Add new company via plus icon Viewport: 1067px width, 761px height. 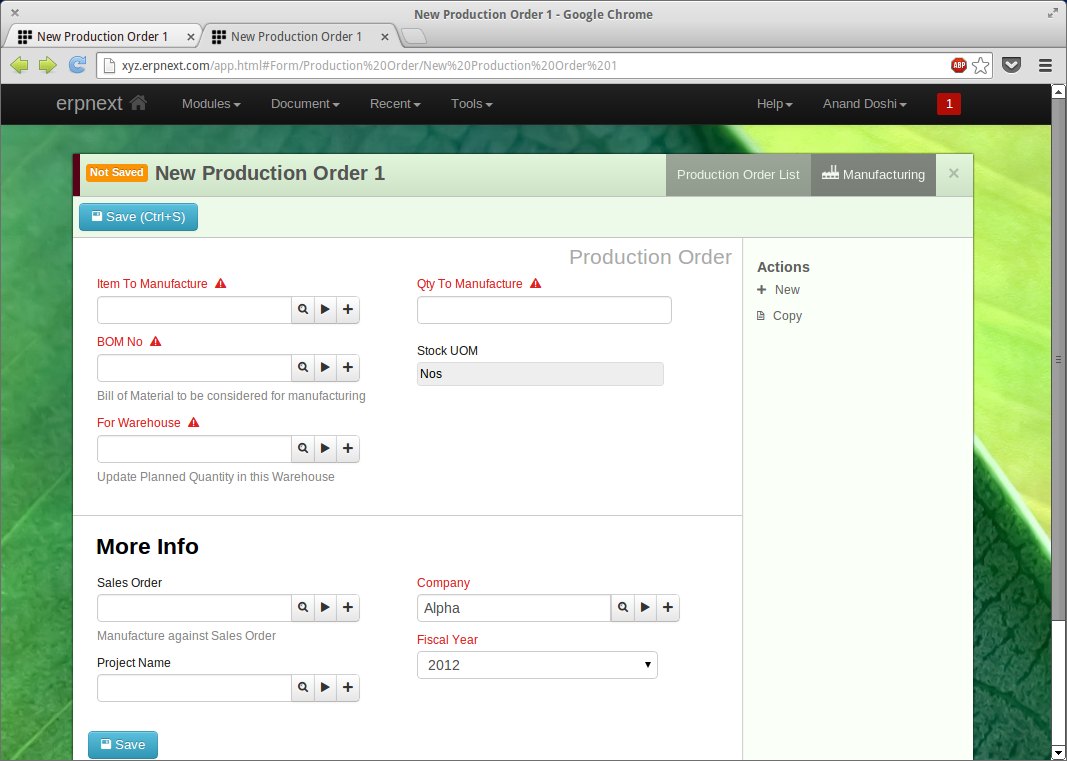click(668, 608)
